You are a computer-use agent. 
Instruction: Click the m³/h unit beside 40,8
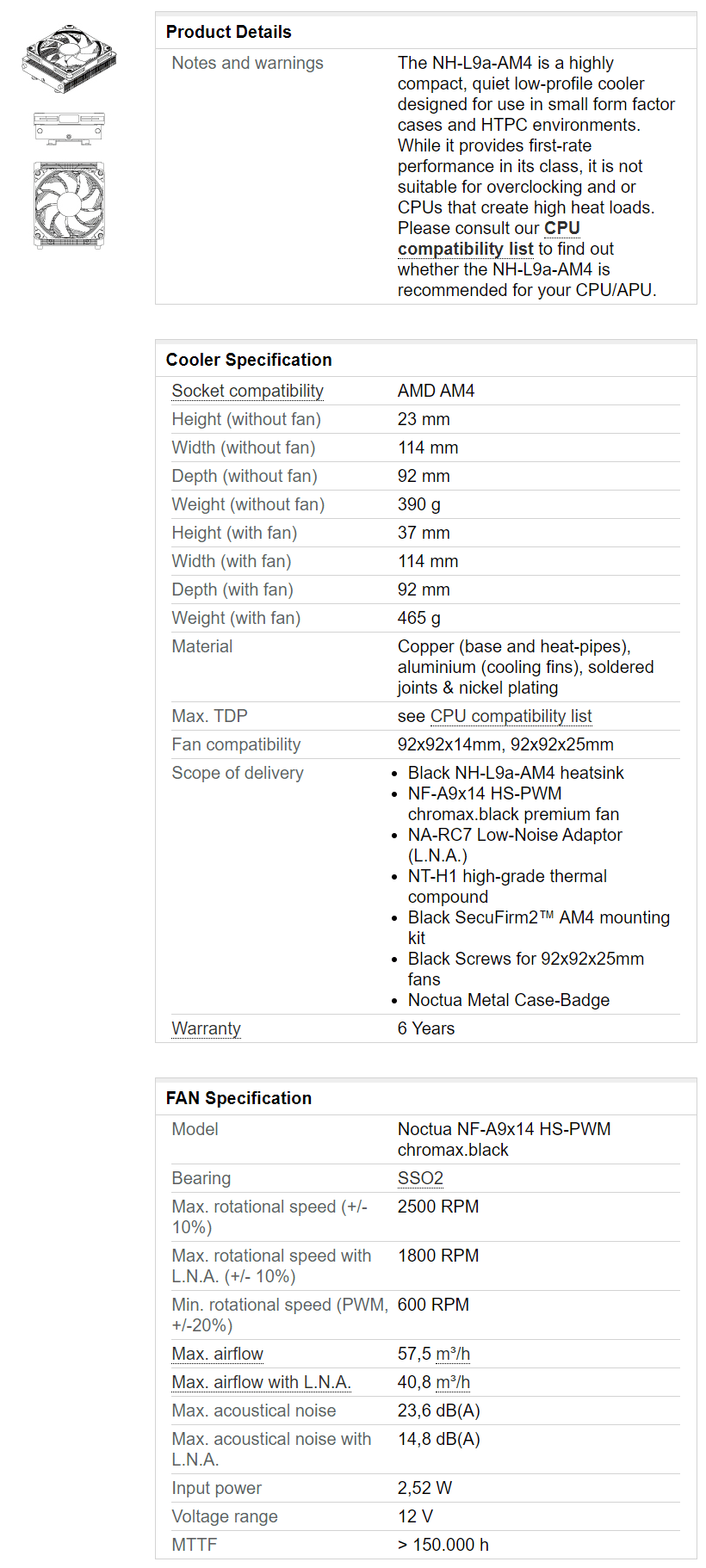click(x=453, y=1382)
